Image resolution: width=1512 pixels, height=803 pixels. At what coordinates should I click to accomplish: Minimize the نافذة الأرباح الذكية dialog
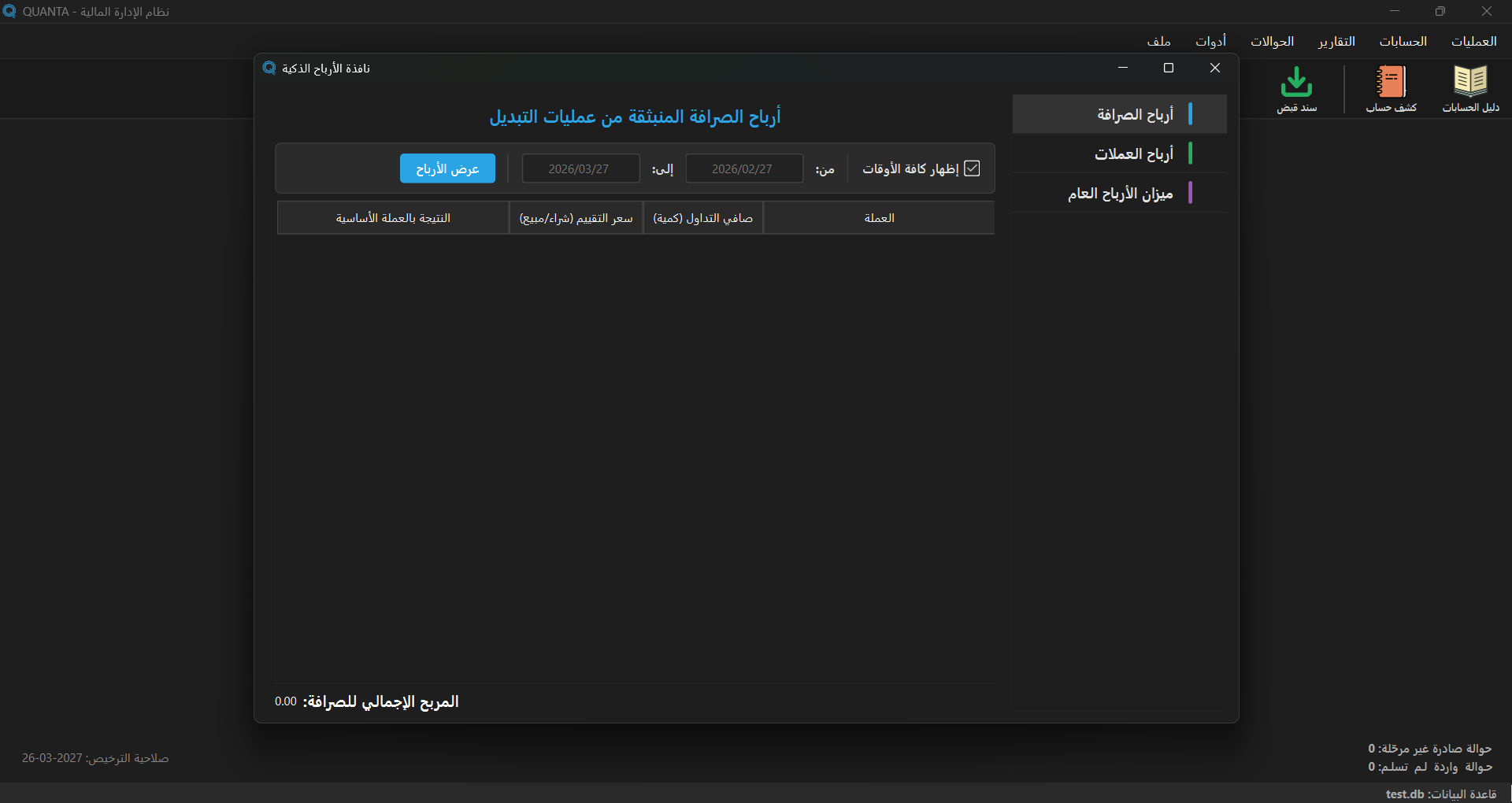1123,68
